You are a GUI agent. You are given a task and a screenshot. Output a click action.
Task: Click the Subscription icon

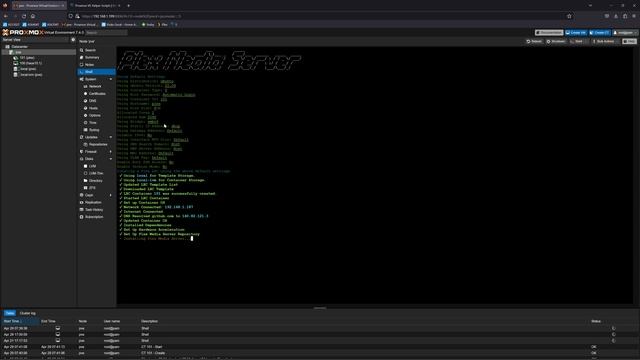pyautogui.click(x=82, y=217)
